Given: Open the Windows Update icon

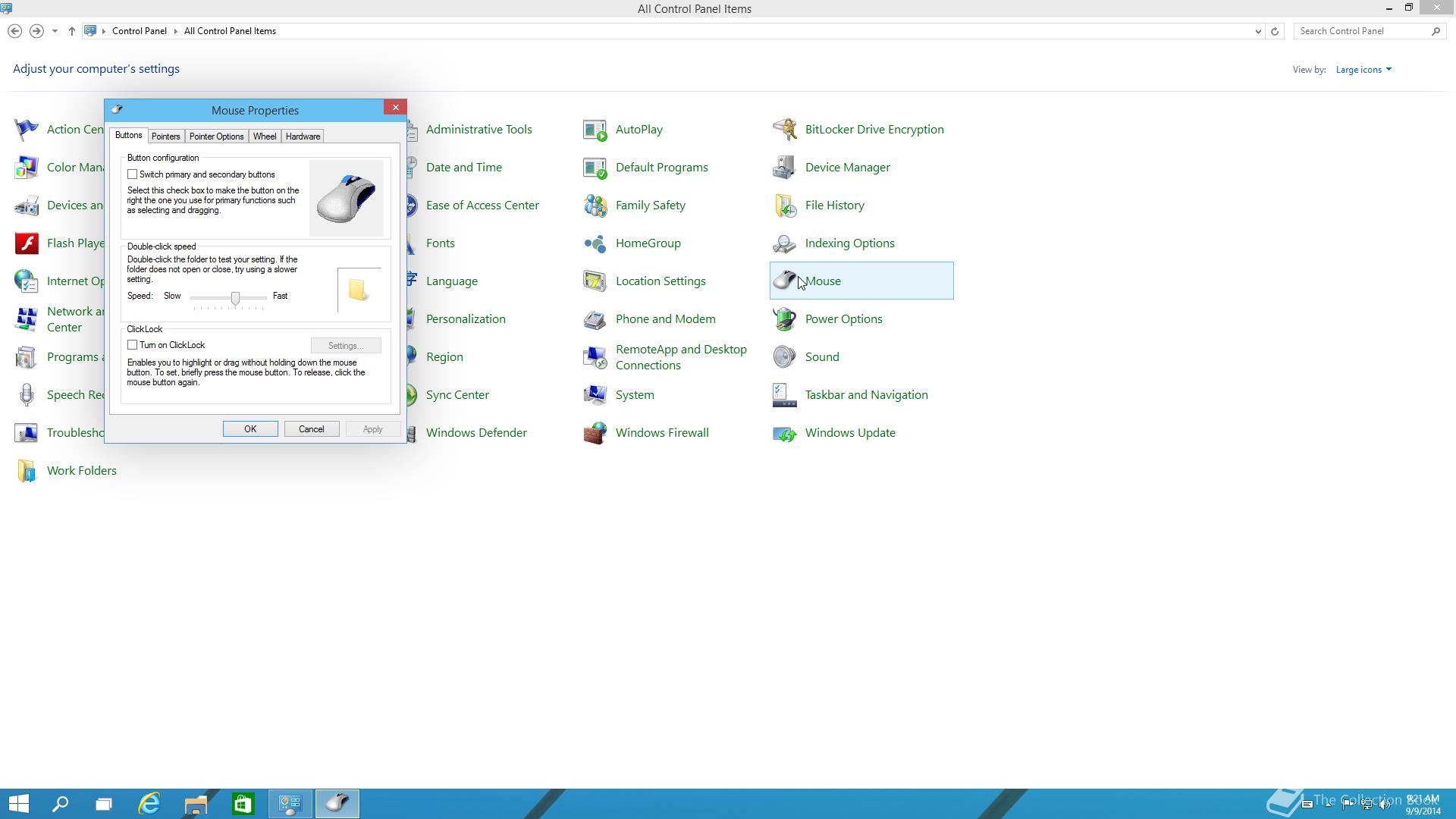Looking at the screenshot, I should (x=784, y=433).
